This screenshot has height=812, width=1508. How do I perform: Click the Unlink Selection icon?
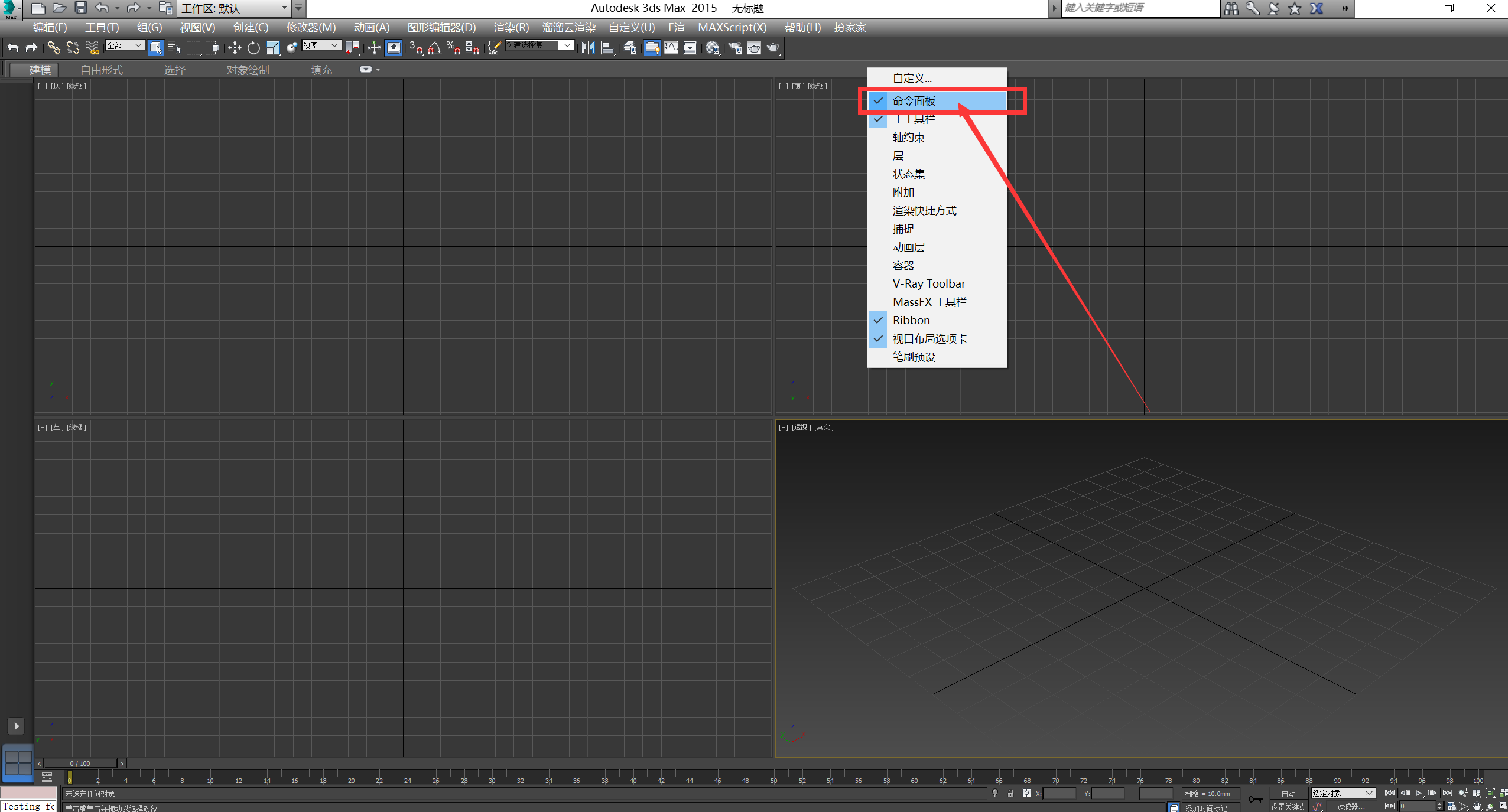pos(73,48)
